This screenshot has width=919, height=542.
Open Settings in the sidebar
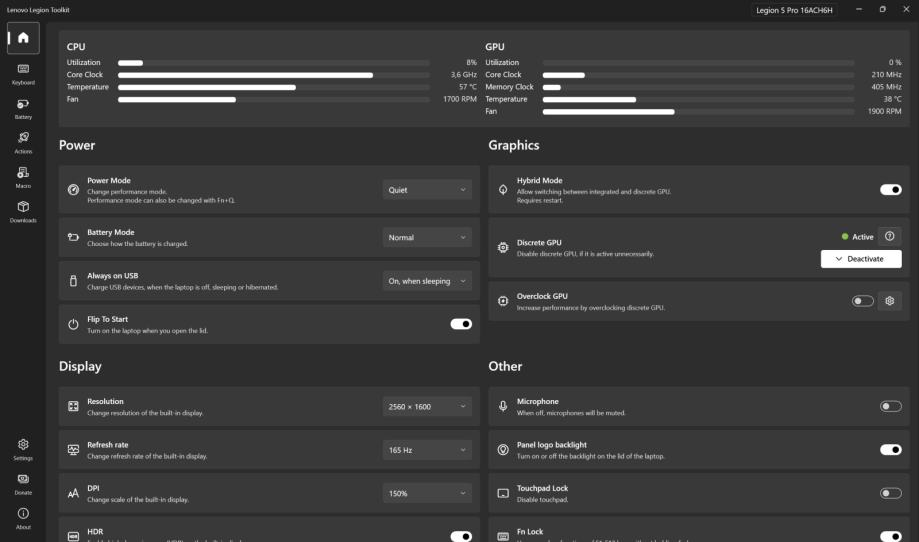point(23,449)
